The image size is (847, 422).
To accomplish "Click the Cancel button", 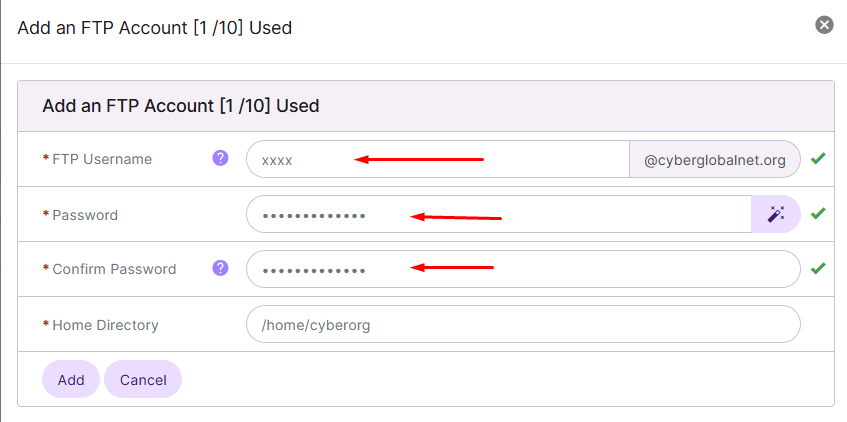I will tap(143, 379).
